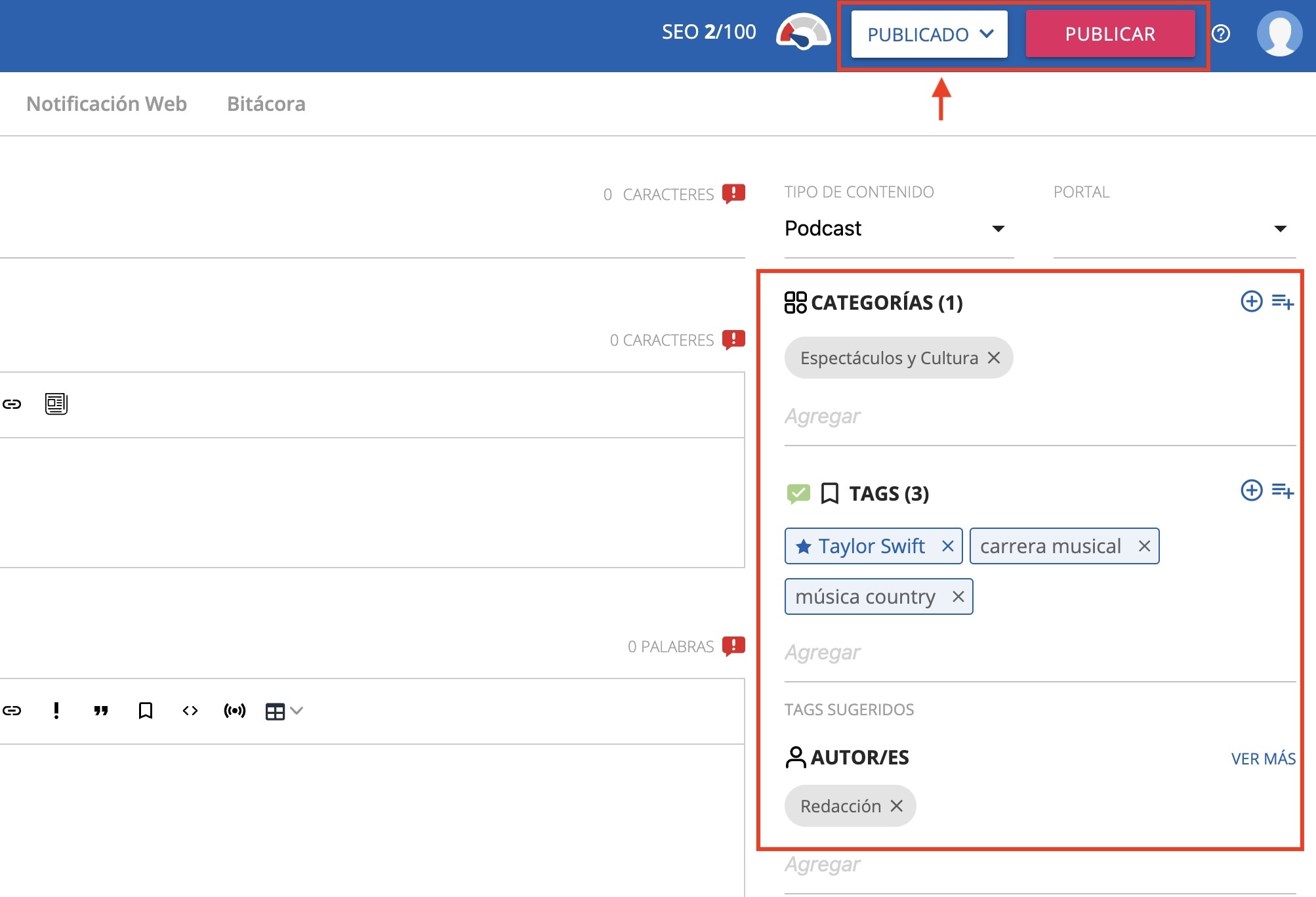1316x897 pixels.
Task: Click the SEO gauge meter icon
Action: [802, 33]
